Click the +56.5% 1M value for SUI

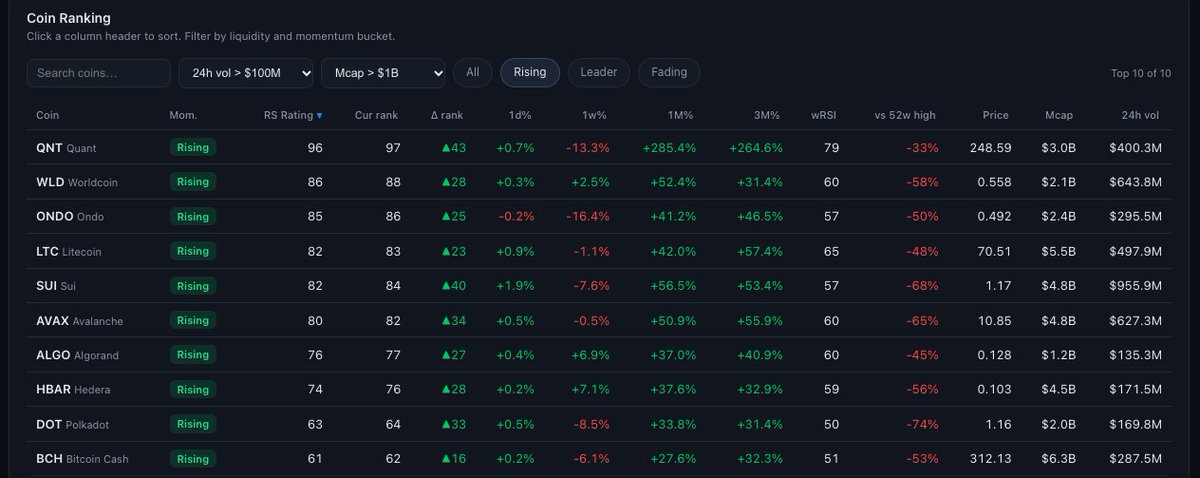tap(674, 286)
